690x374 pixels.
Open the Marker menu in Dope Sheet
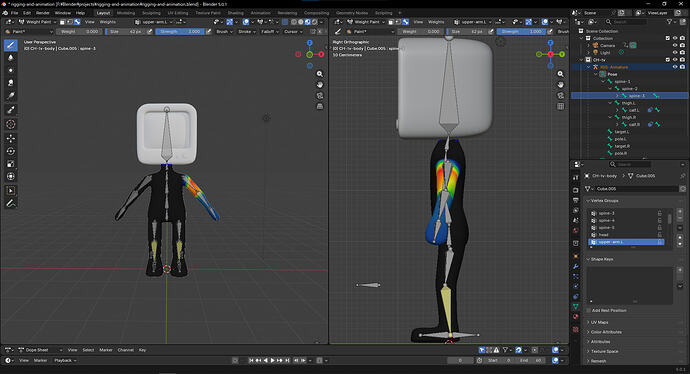point(106,350)
